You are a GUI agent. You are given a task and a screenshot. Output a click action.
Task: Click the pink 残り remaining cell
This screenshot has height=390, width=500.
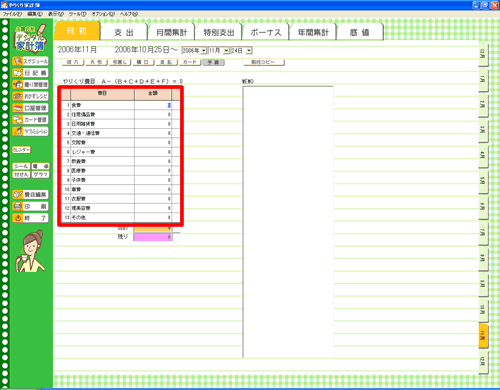(x=153, y=237)
